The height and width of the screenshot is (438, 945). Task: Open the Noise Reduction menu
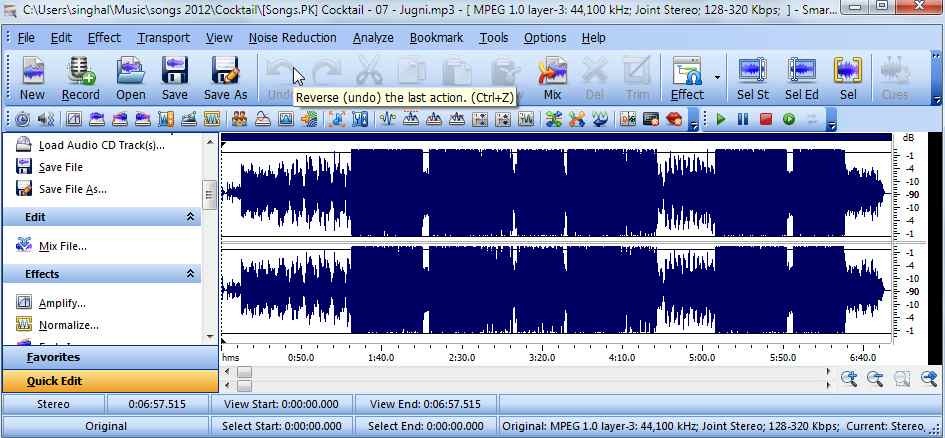[292, 38]
